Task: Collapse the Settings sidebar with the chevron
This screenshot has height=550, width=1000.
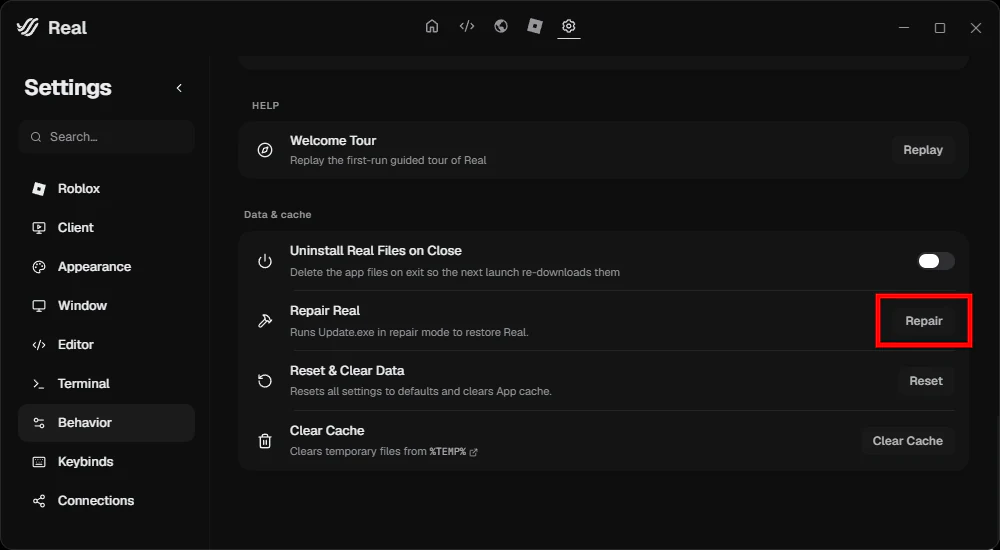Action: [x=179, y=88]
